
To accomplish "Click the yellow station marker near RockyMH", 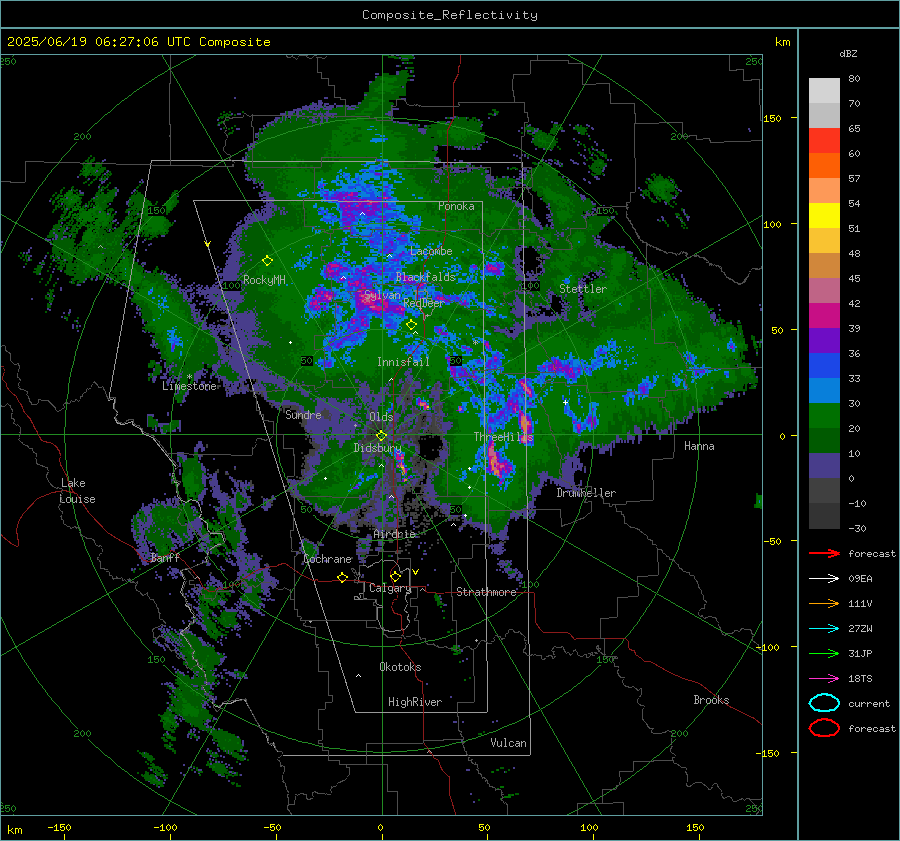I will click(x=267, y=261).
